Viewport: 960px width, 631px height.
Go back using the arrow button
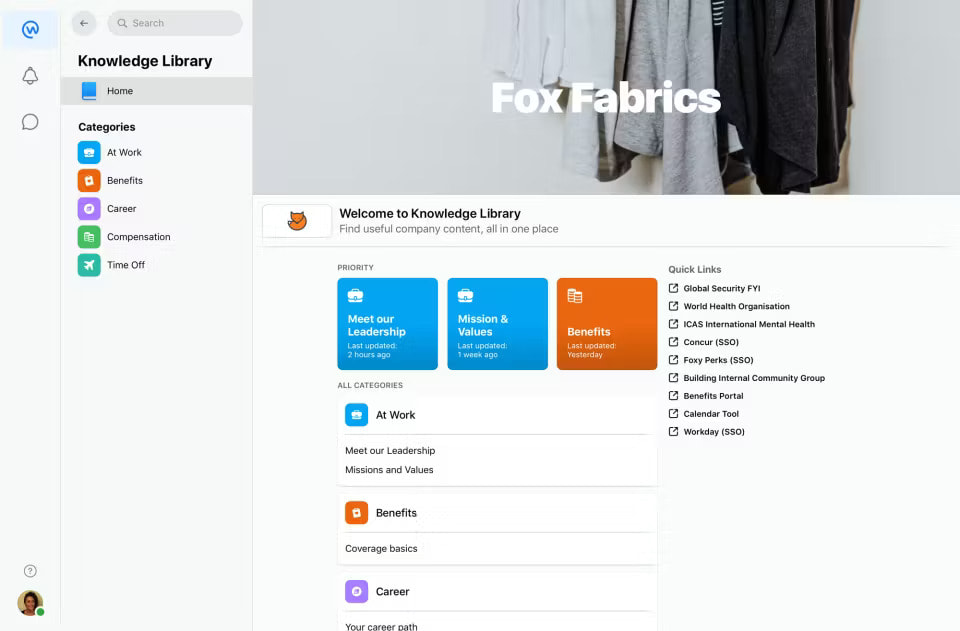click(x=83, y=22)
